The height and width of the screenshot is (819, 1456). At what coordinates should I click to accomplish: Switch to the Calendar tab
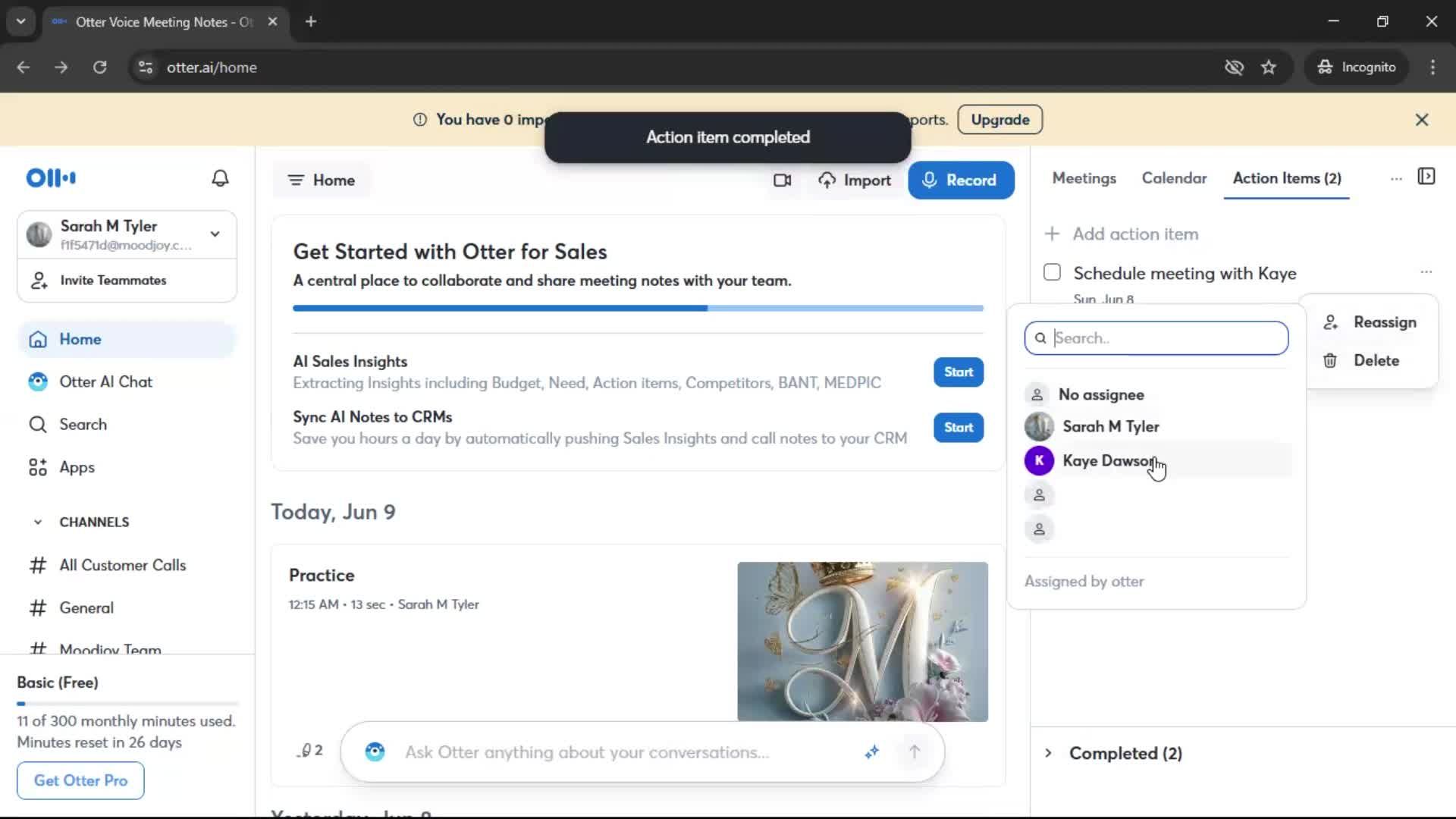(x=1174, y=178)
